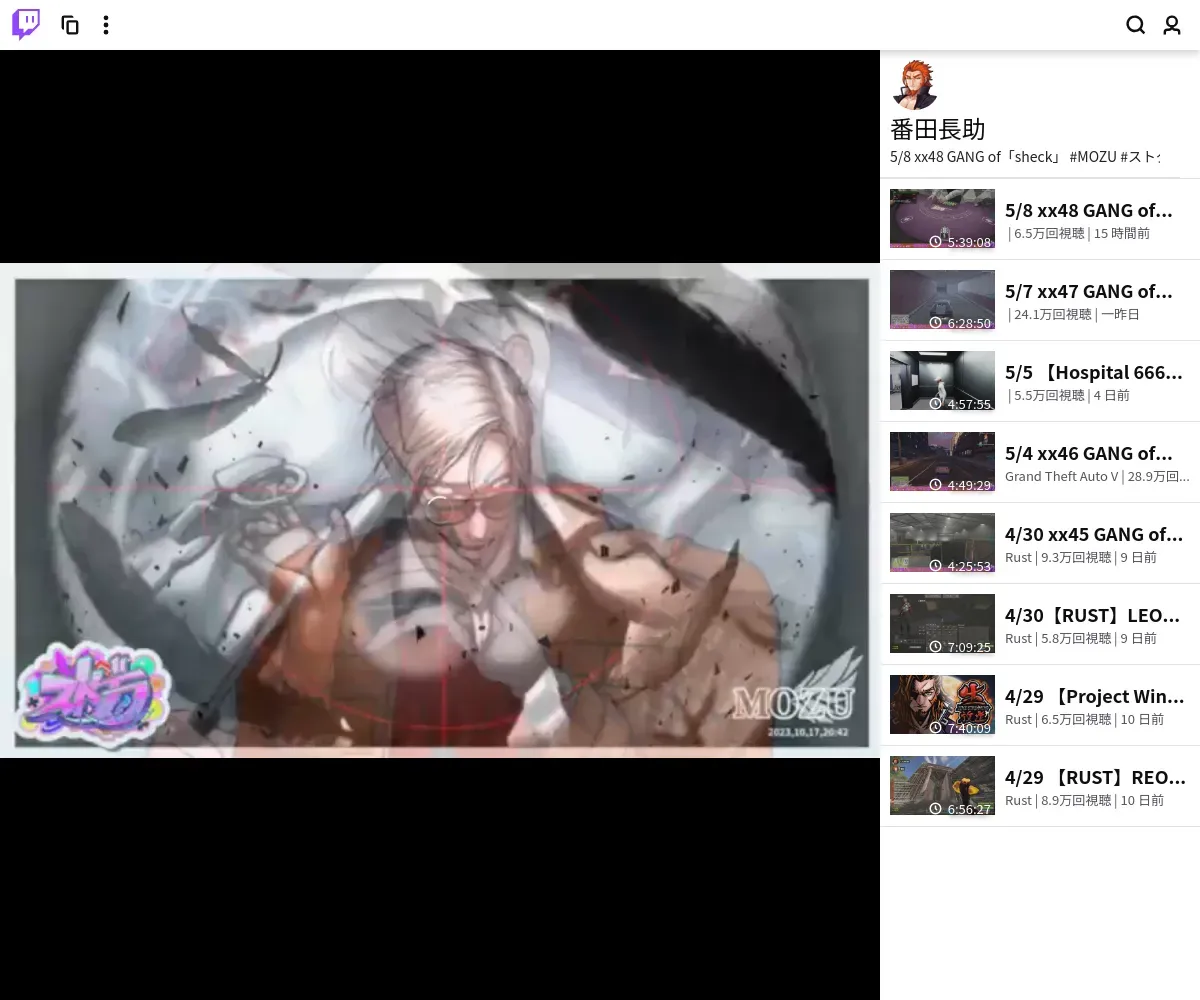Open thumbnail of 5/8 xx48 GANG video
This screenshot has width=1200, height=1000.
pyautogui.click(x=942, y=219)
